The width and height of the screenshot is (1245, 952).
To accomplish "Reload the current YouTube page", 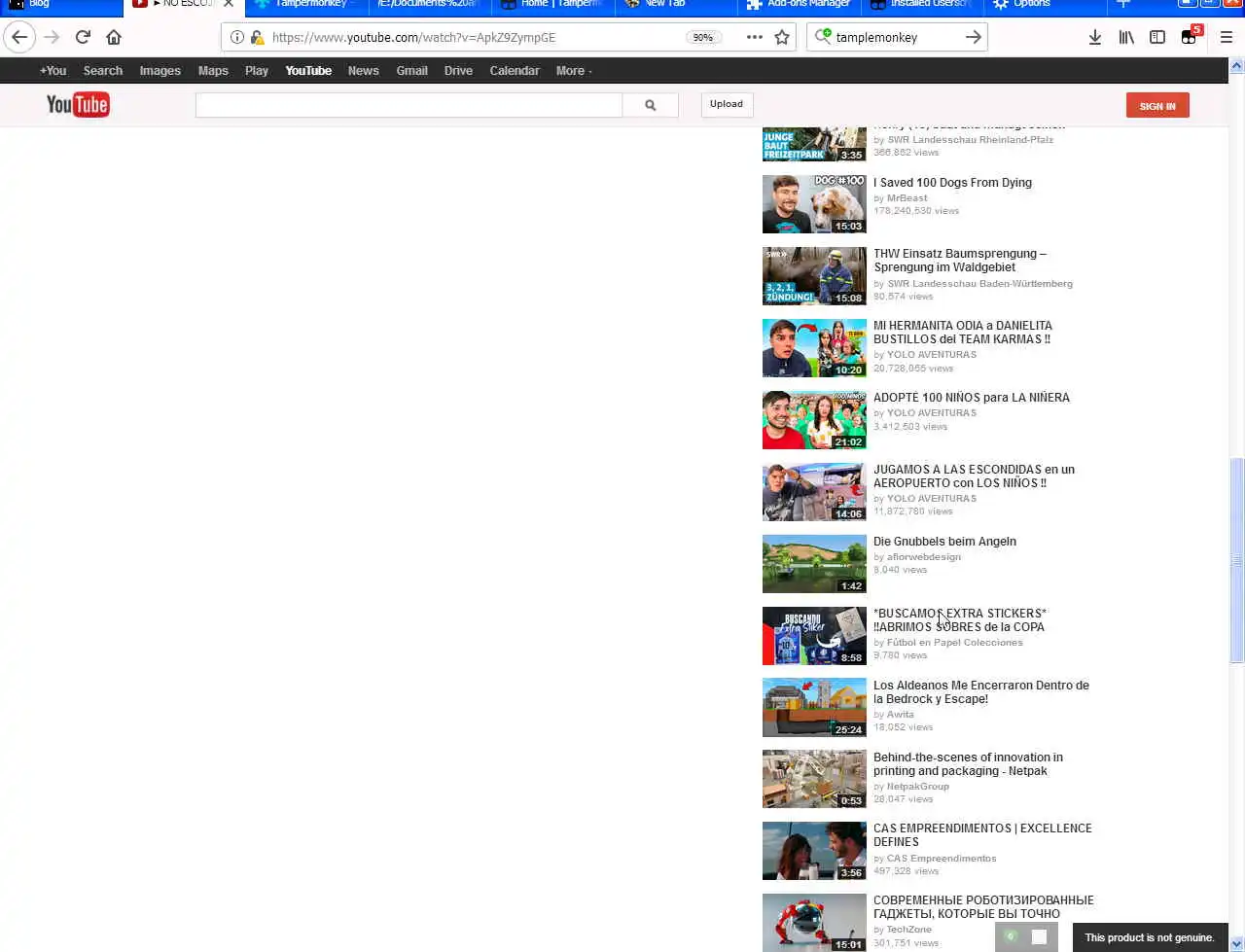I will click(x=83, y=37).
